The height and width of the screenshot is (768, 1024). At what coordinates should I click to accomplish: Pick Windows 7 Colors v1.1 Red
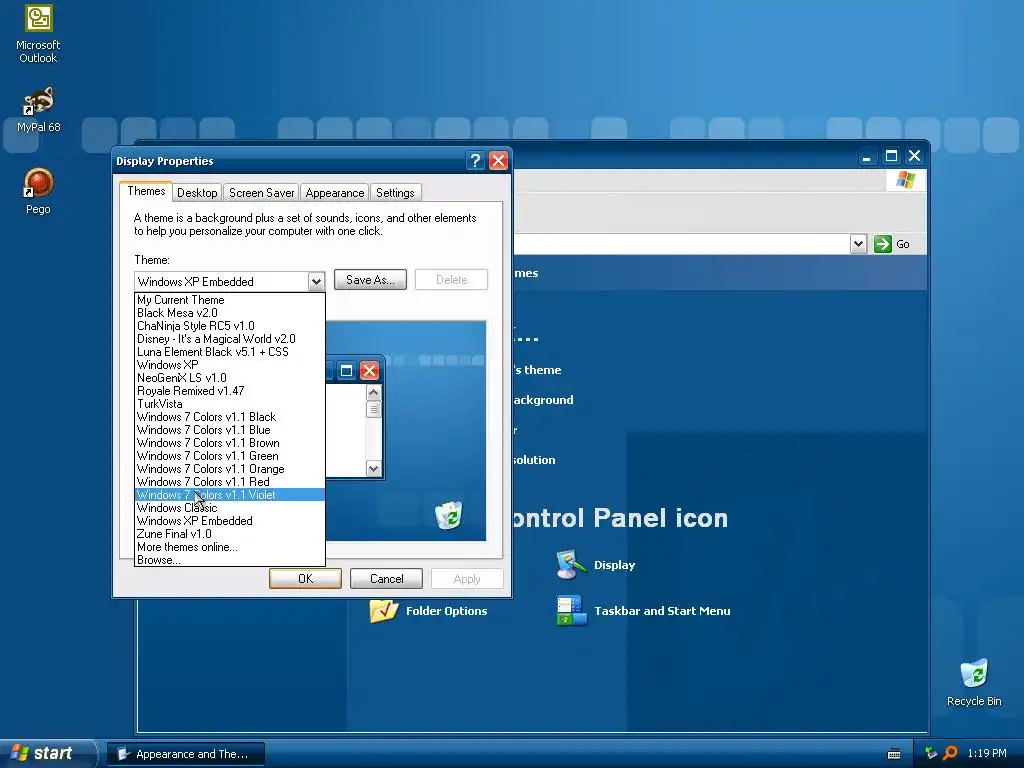pyautogui.click(x=230, y=482)
